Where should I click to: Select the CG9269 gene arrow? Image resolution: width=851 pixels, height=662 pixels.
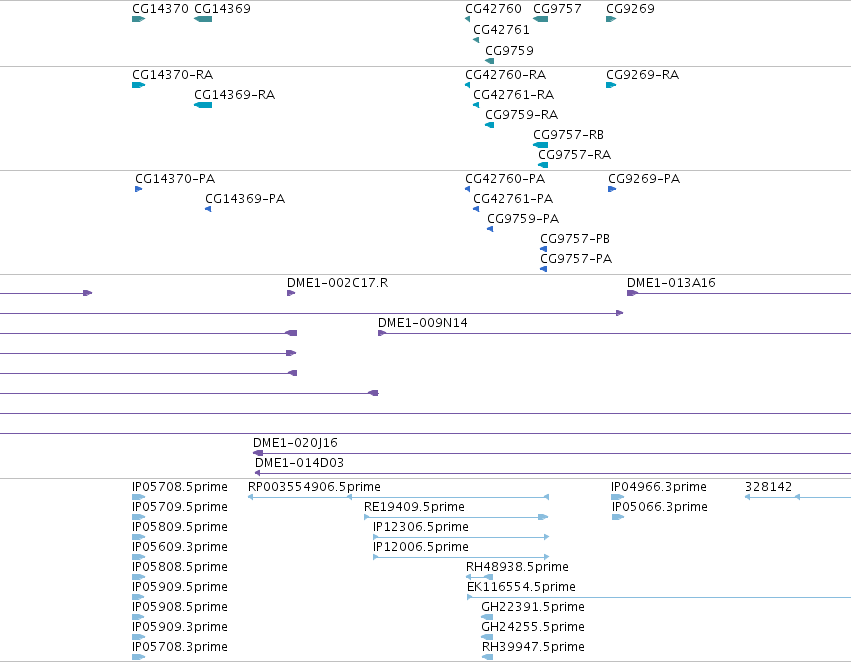pos(611,19)
